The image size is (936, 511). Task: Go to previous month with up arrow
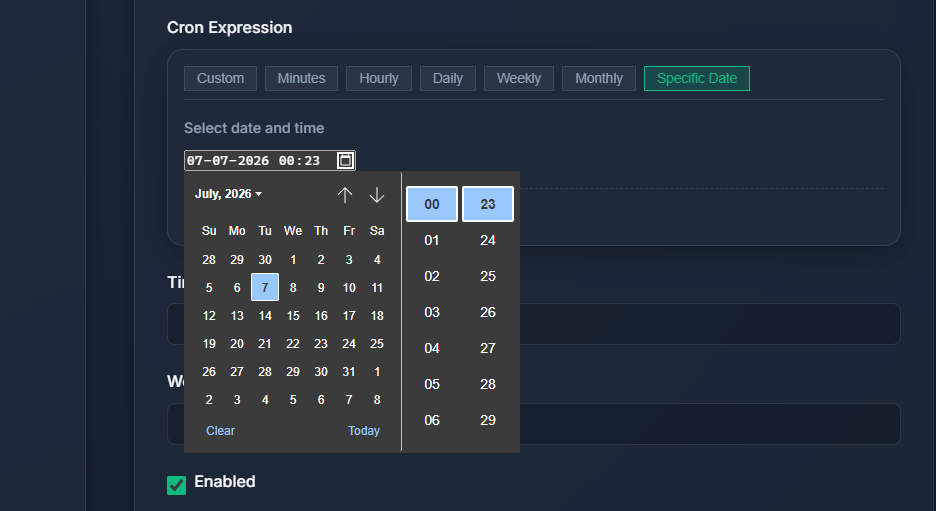tap(345, 195)
